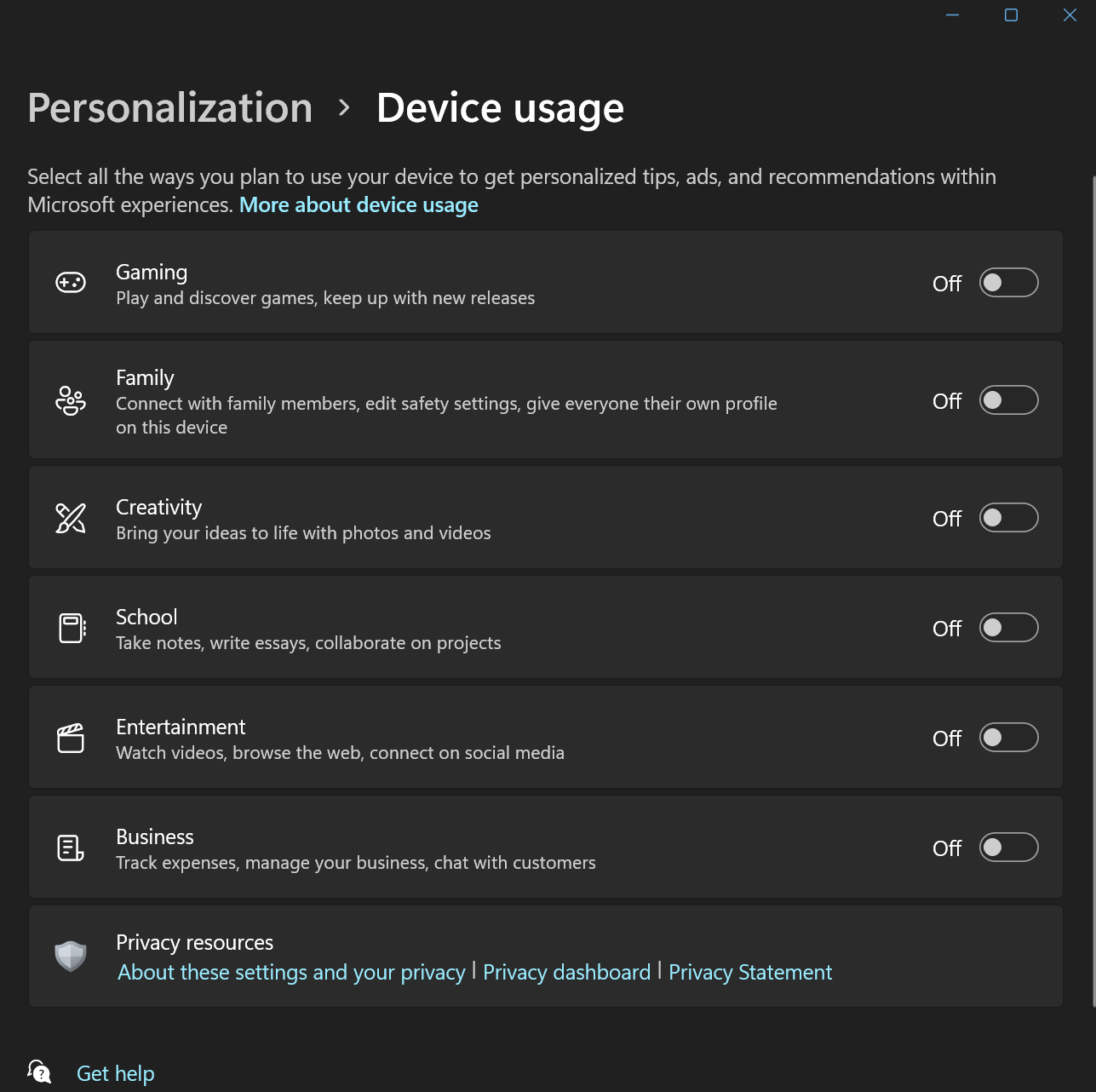Click the Privacy resources heading
Viewport: 1096px width, 1092px height.
click(x=195, y=942)
